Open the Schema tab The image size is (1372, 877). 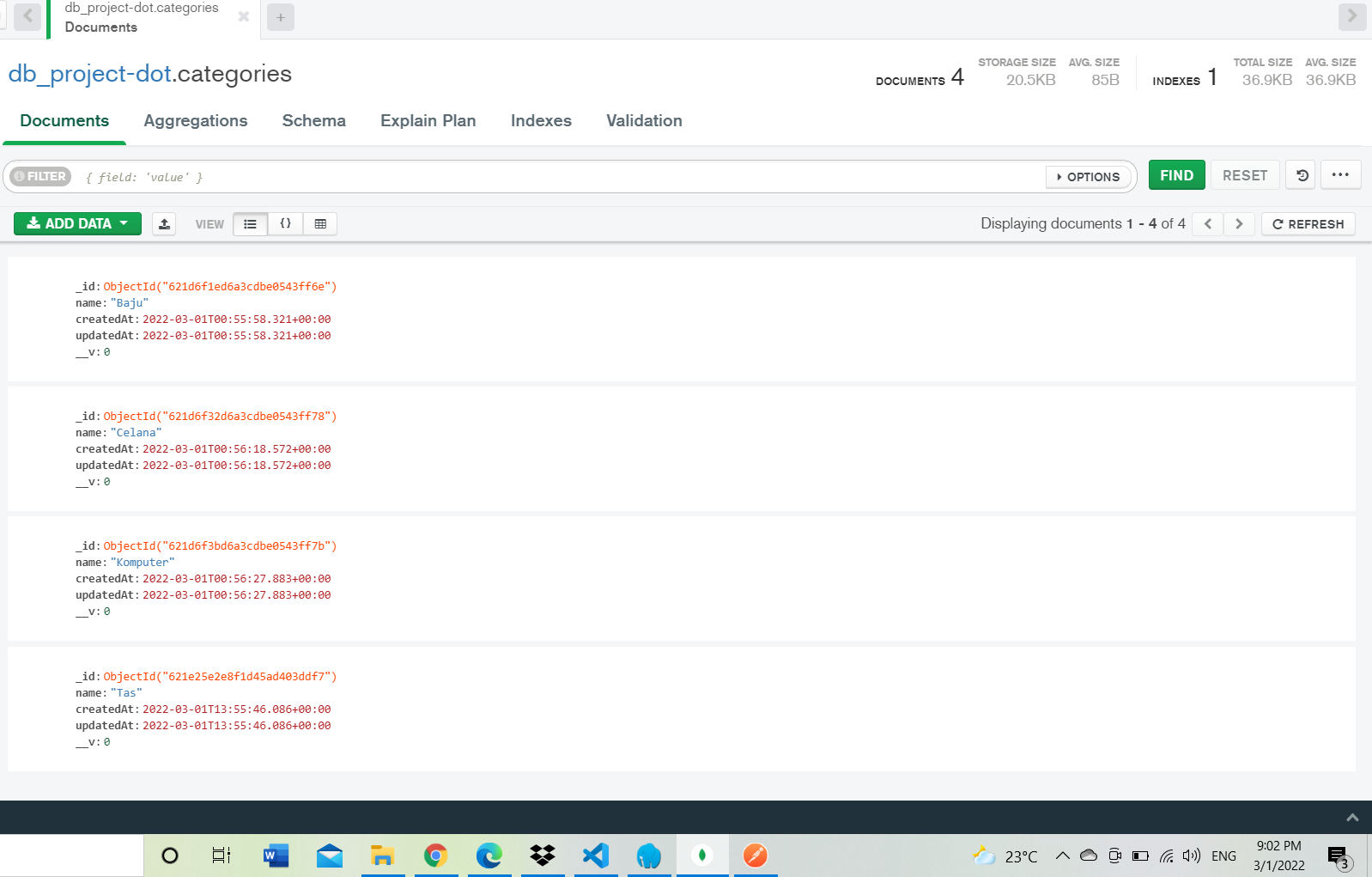click(x=314, y=121)
